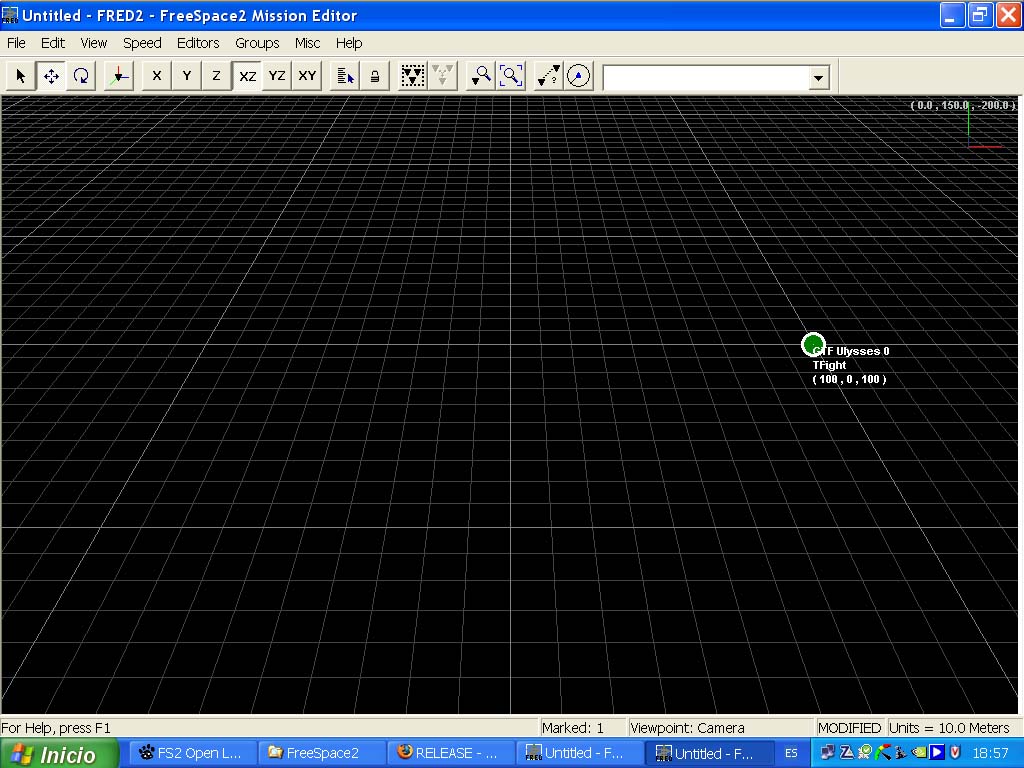
Task: Switch to FS2 Open Launcher taskbar button
Action: click(192, 753)
